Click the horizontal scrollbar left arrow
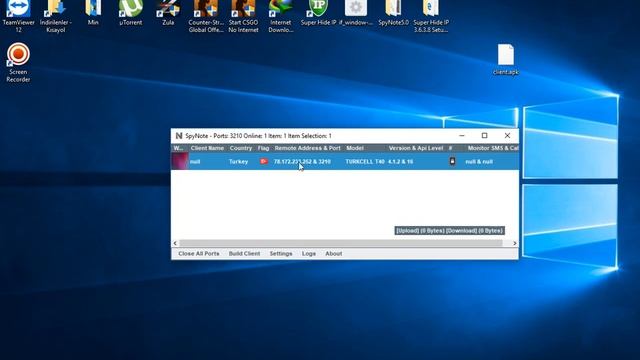This screenshot has width=640, height=360. (x=175, y=243)
